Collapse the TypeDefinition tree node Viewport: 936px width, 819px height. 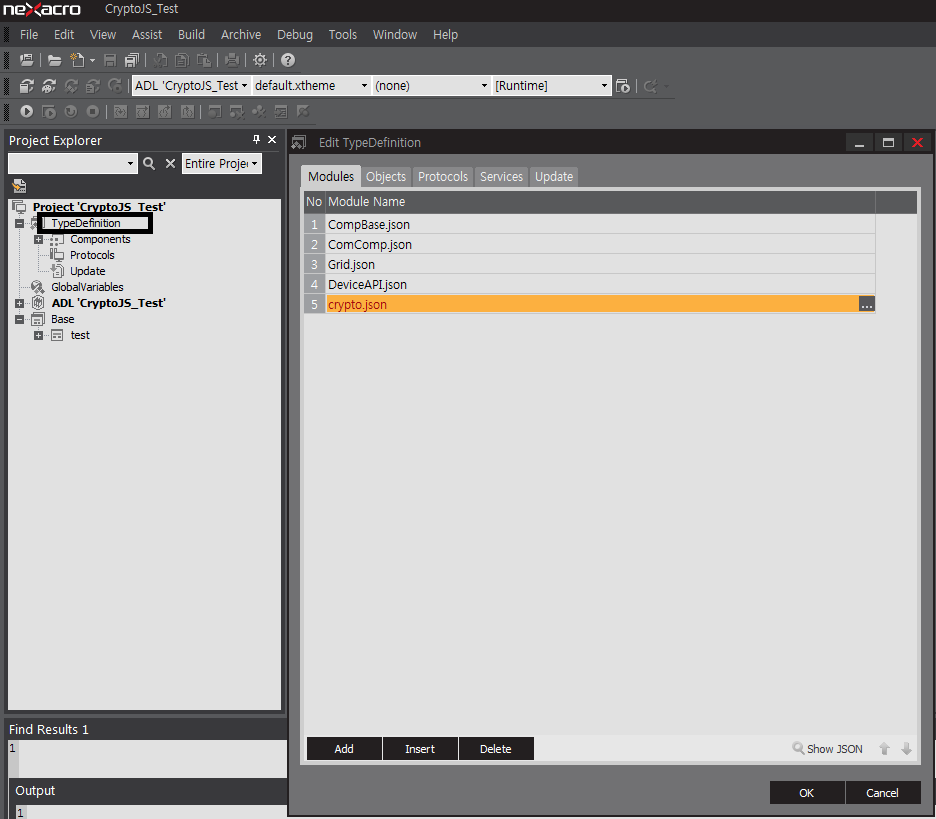click(19, 223)
